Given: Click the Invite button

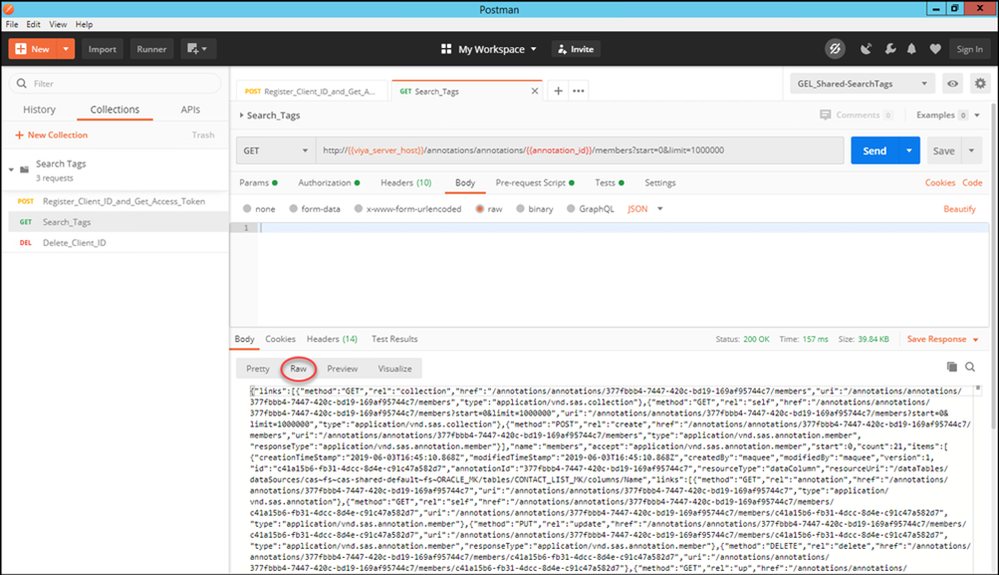Looking at the screenshot, I should coord(576,49).
